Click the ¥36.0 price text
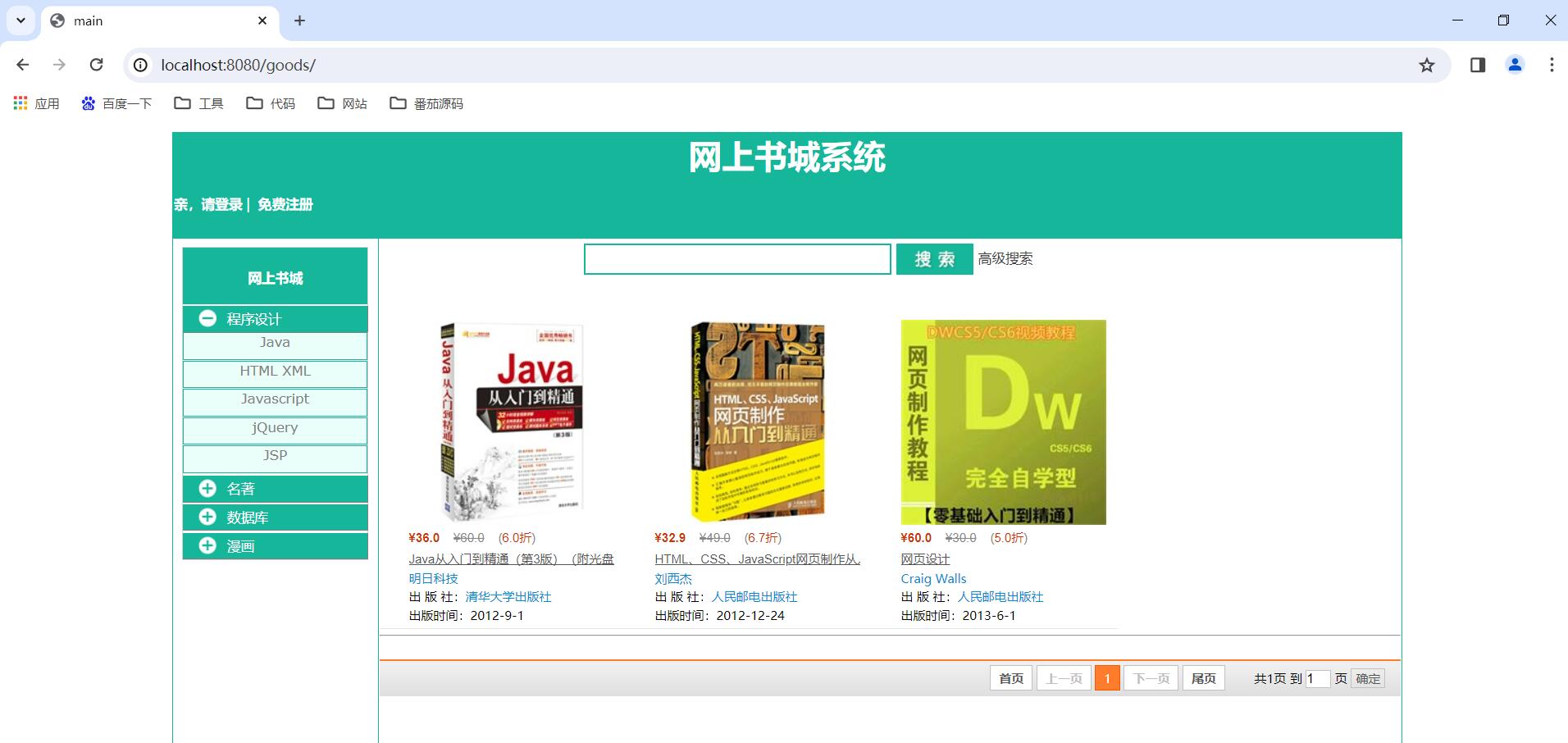The height and width of the screenshot is (743, 1568). pyautogui.click(x=424, y=538)
